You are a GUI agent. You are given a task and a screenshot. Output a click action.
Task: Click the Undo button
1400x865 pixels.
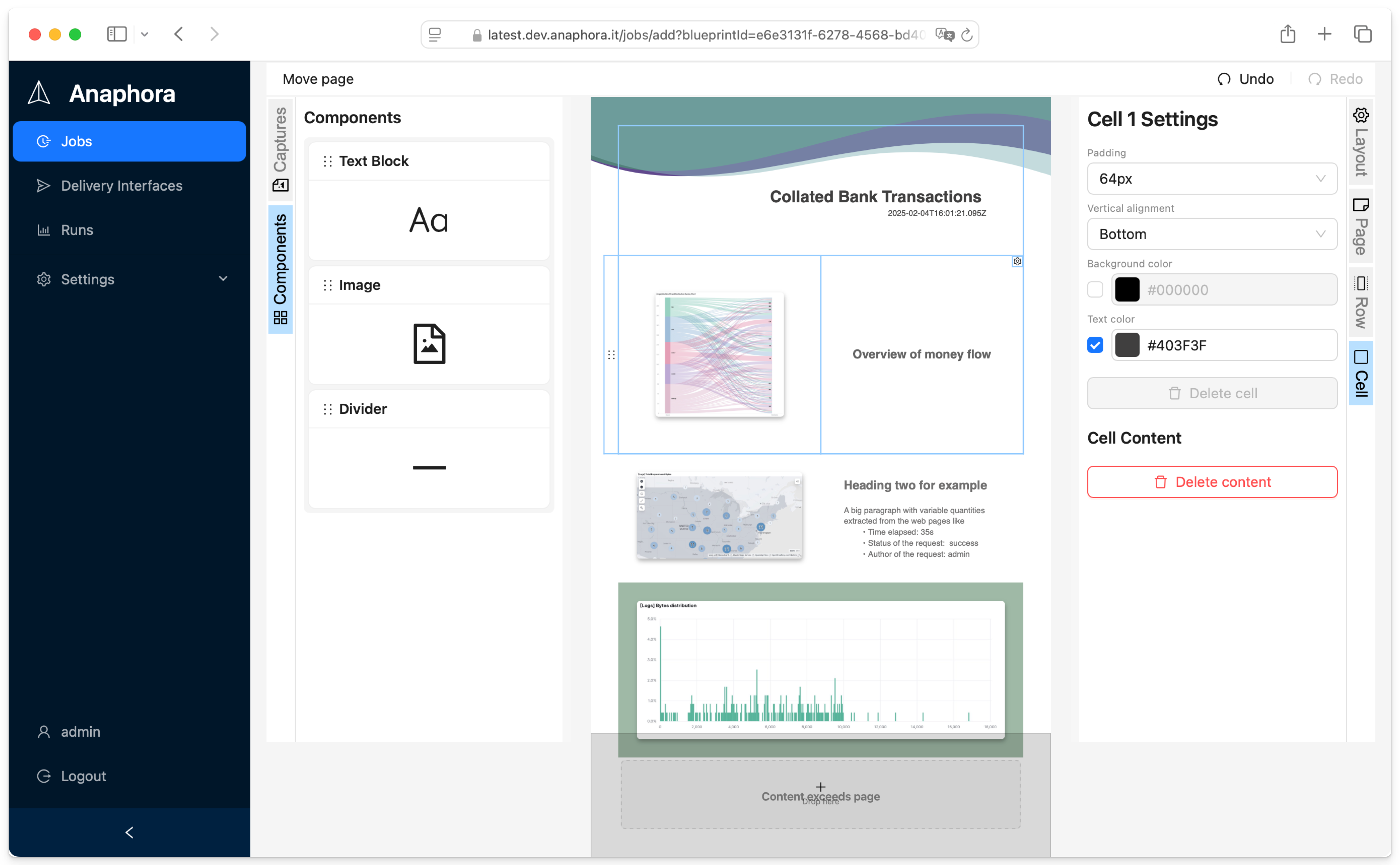click(x=1246, y=79)
